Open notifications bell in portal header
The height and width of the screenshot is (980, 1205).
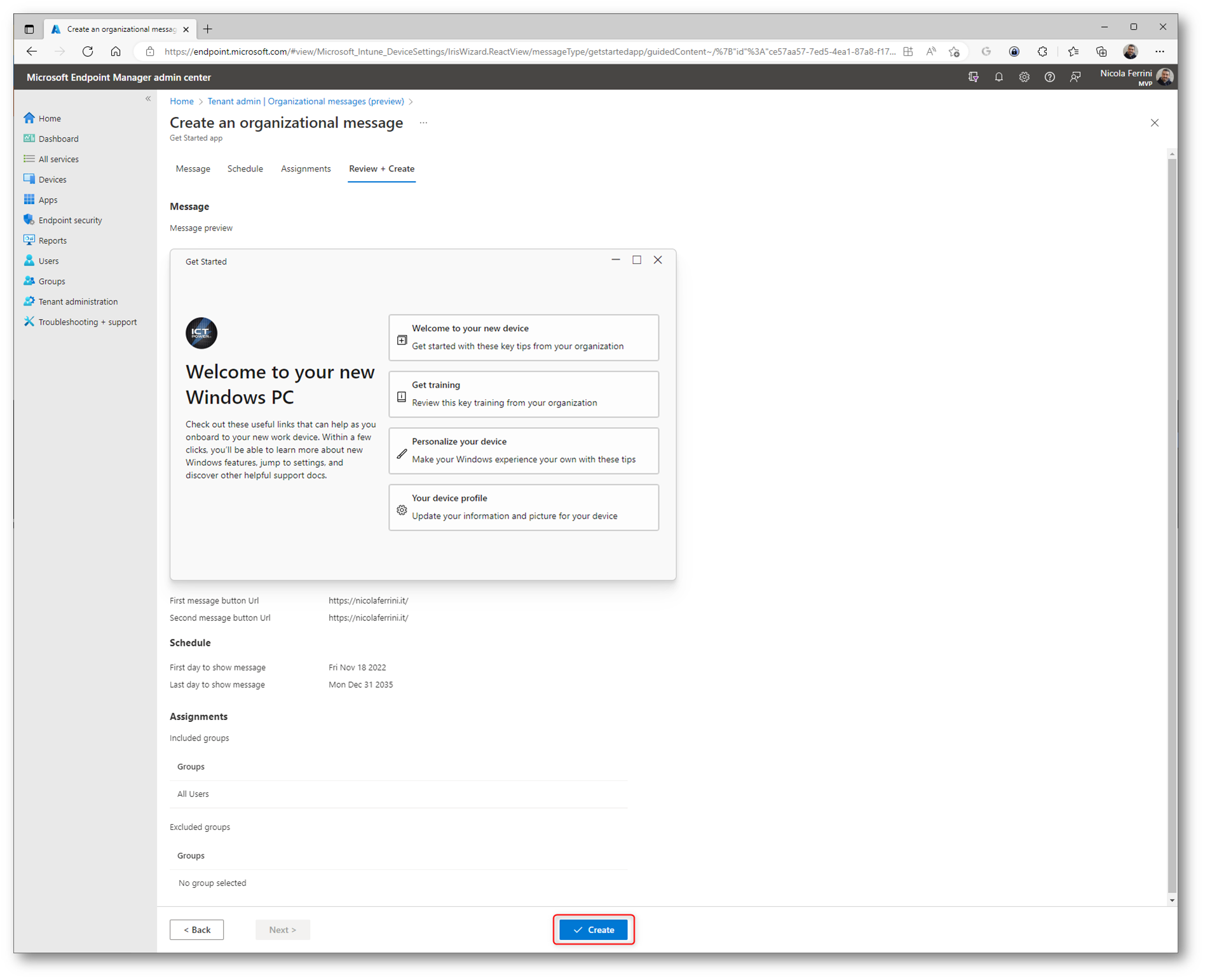tap(998, 77)
